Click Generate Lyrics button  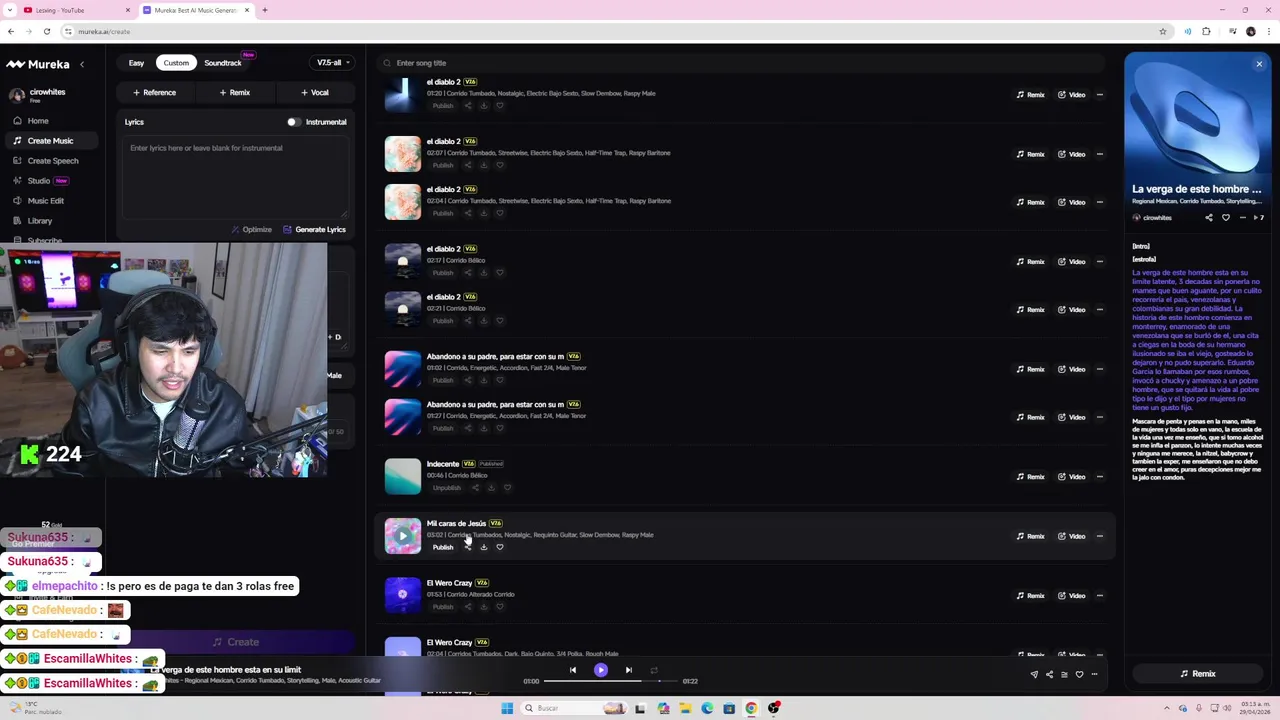point(314,230)
